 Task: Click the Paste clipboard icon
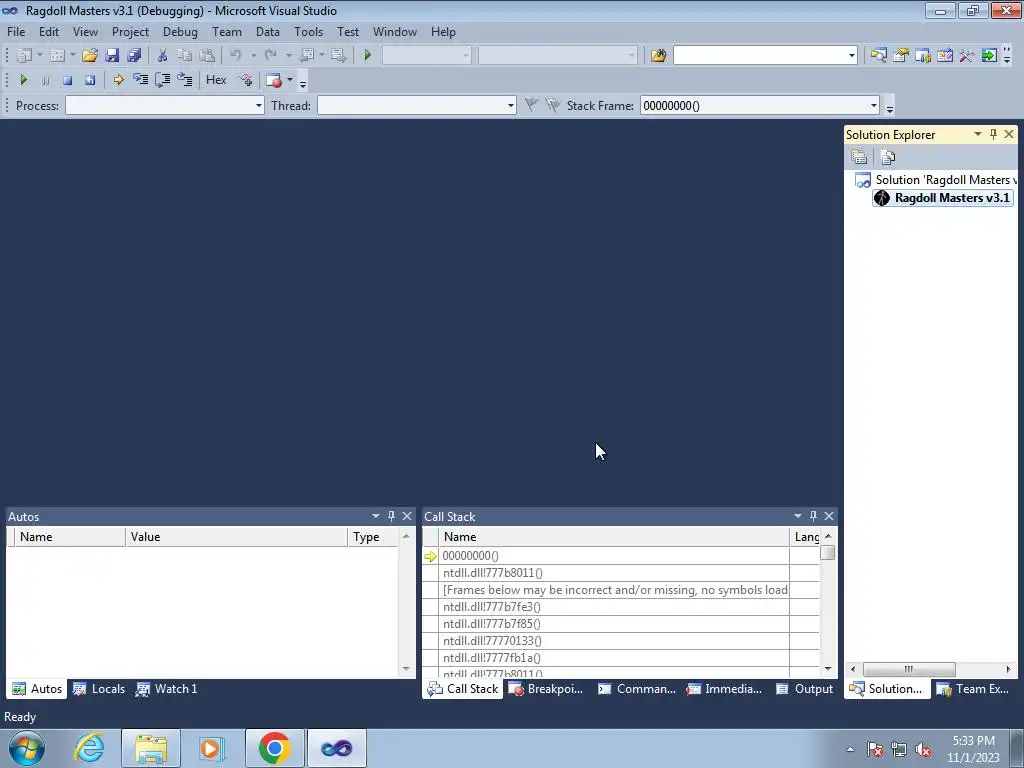207,56
